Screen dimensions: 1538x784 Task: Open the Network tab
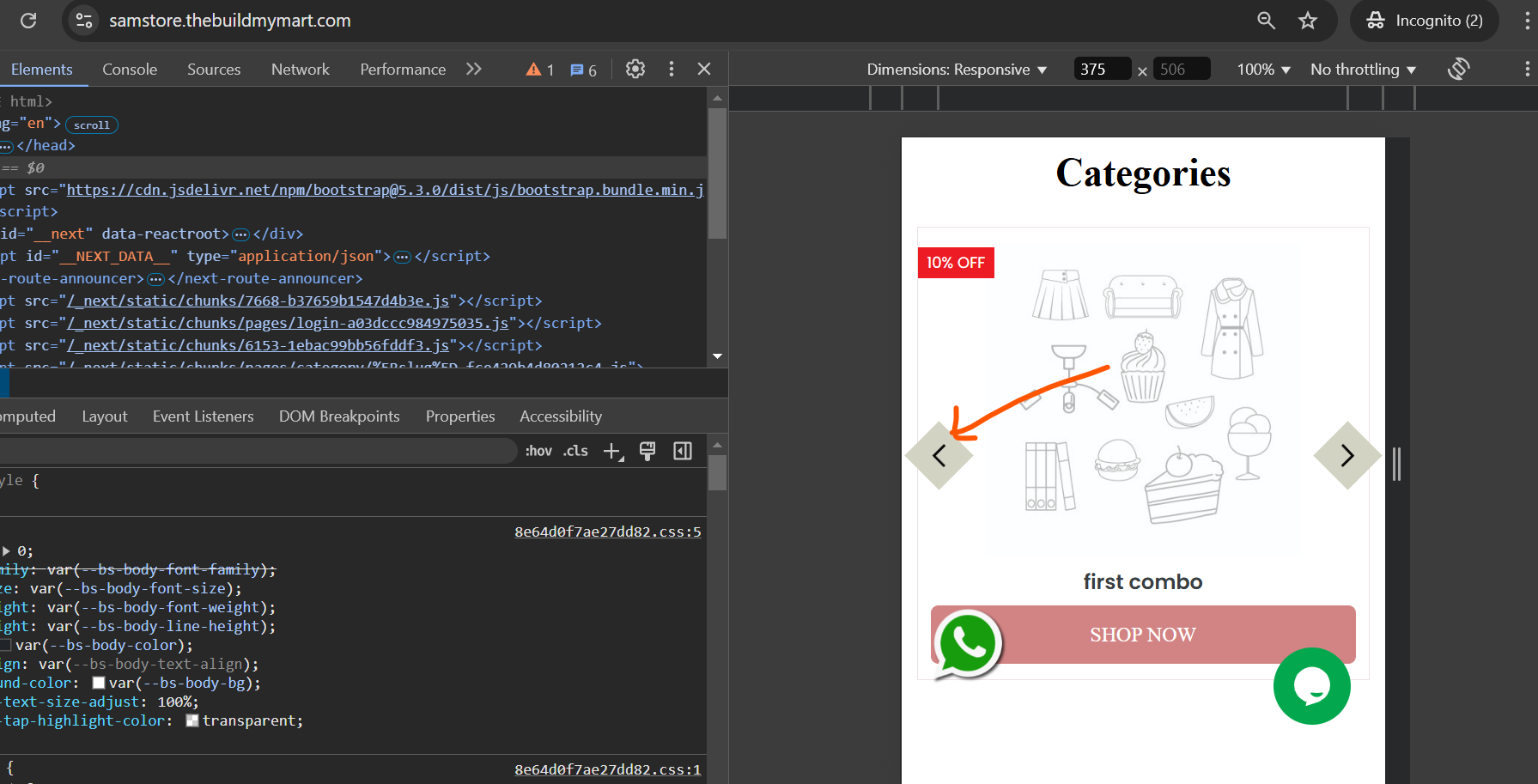coord(301,70)
